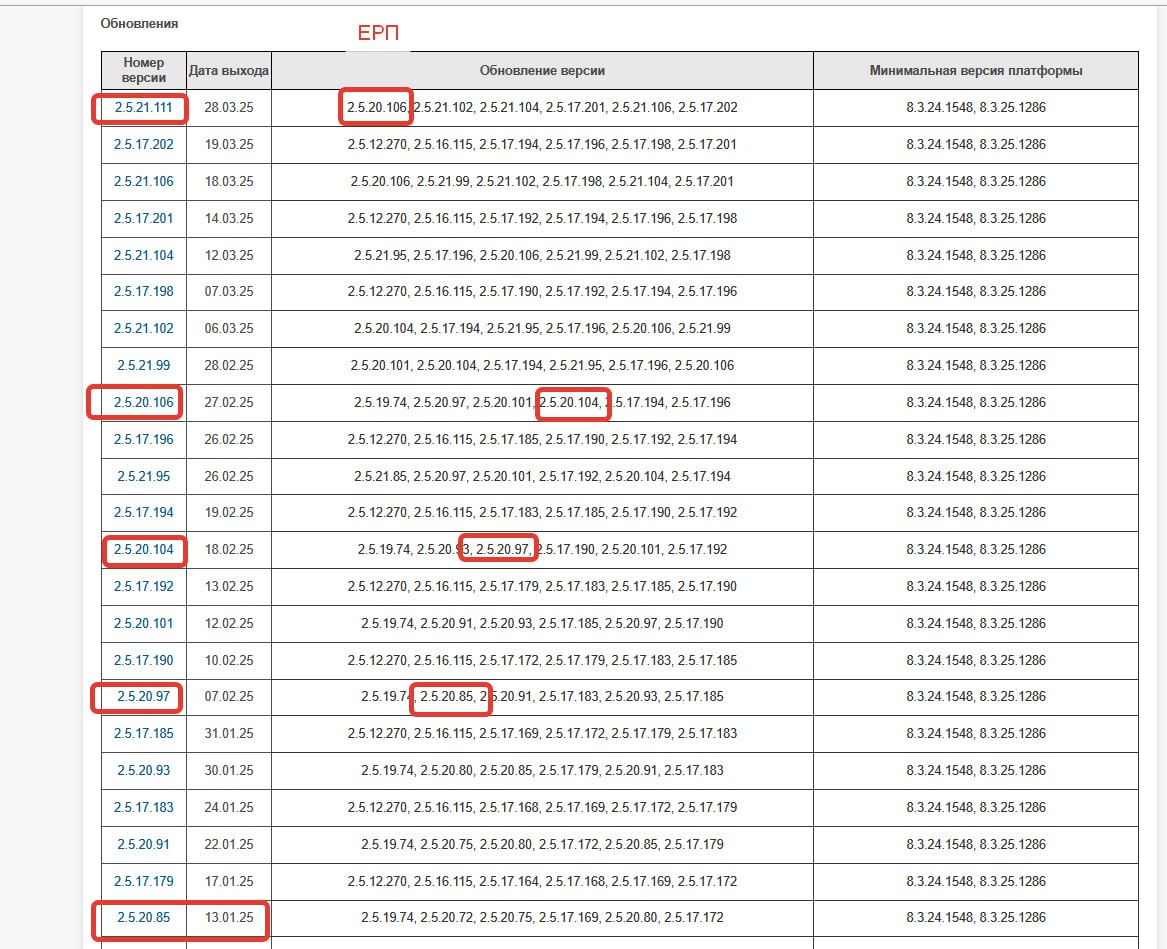
Task: Select date 26.02.25 in the 2.5.21.95 row
Action: point(228,476)
